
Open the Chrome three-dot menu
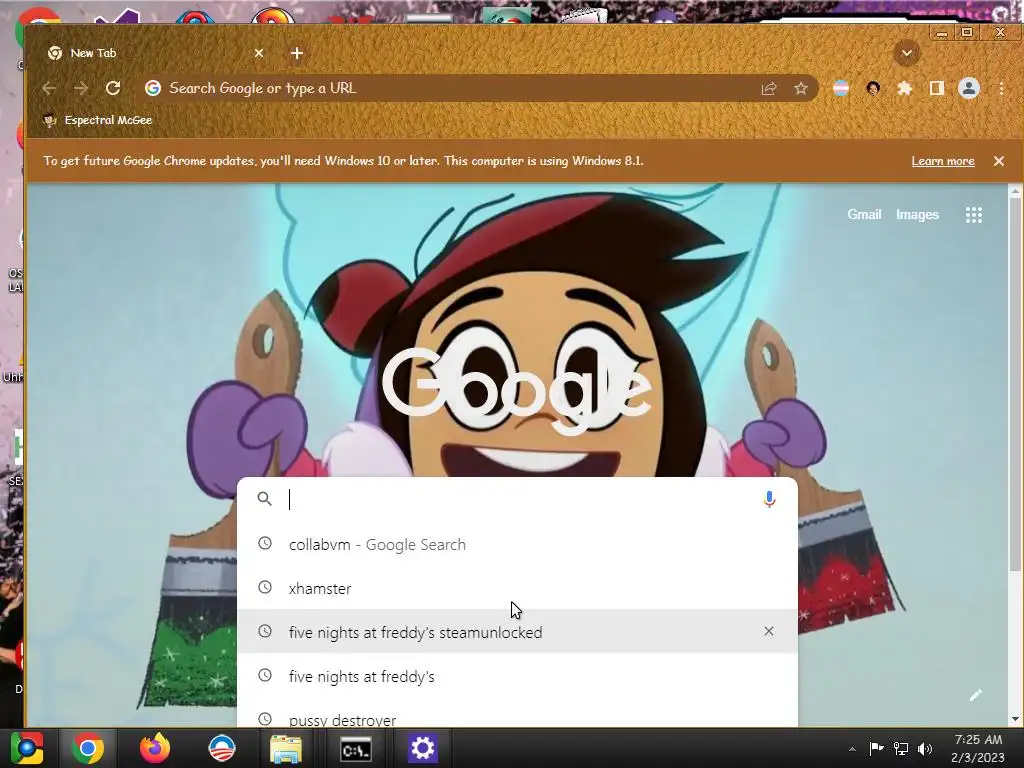(1001, 88)
